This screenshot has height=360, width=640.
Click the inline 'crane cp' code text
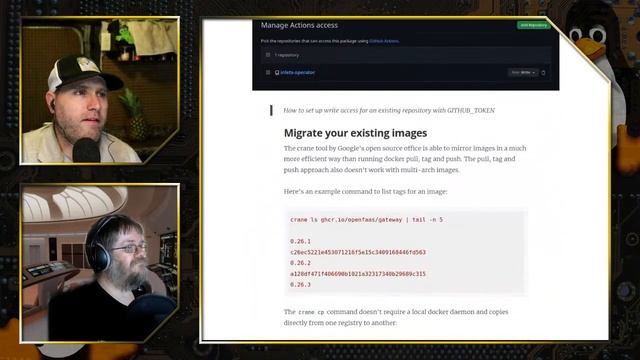[x=311, y=312]
